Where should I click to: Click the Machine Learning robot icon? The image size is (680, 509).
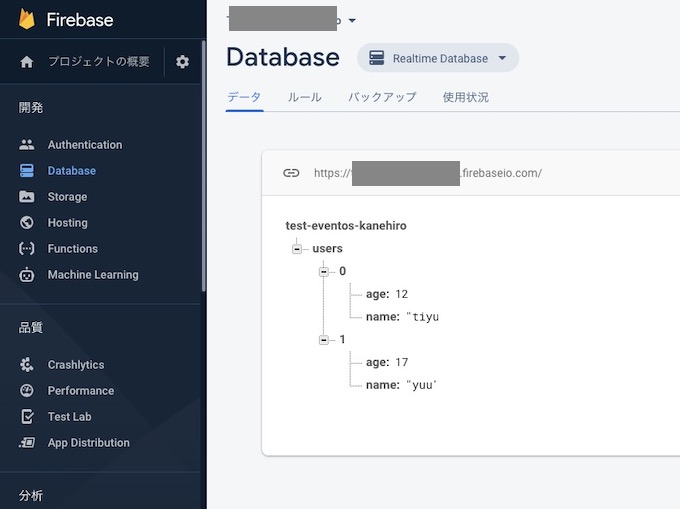coord(26,275)
